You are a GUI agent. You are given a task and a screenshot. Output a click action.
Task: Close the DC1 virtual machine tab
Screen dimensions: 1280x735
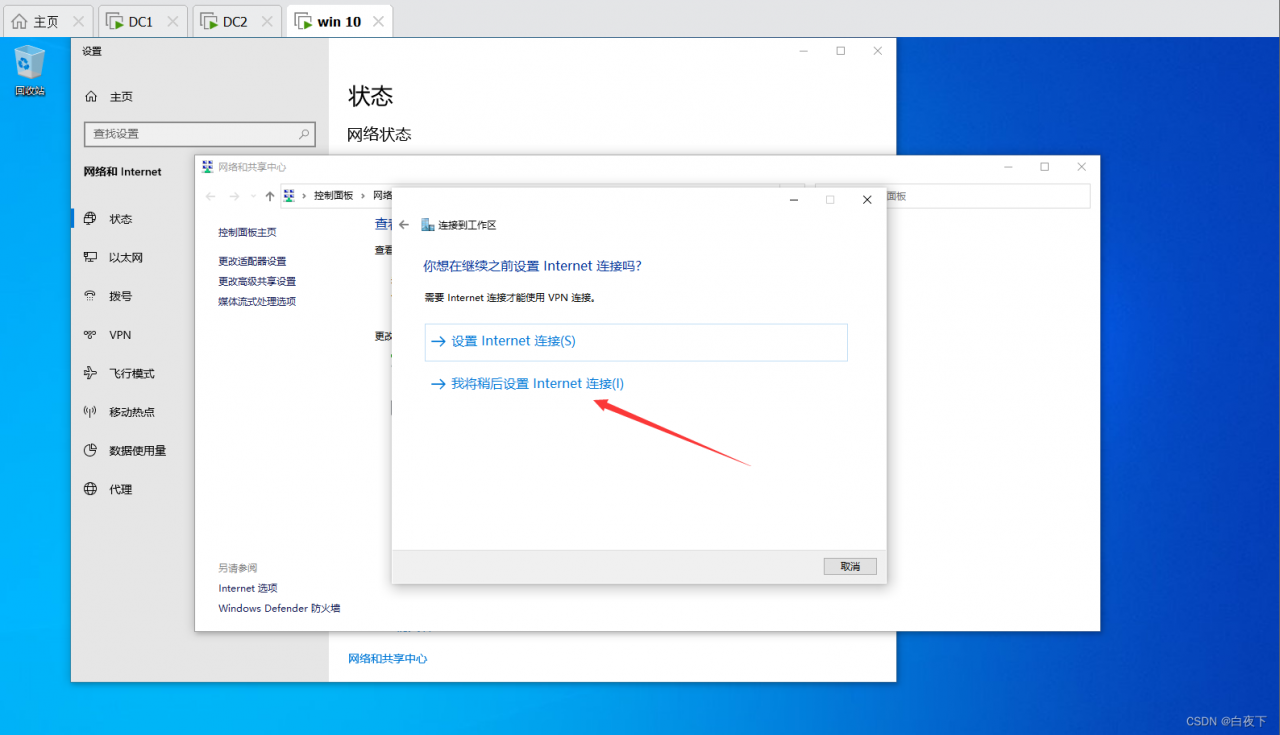click(174, 21)
